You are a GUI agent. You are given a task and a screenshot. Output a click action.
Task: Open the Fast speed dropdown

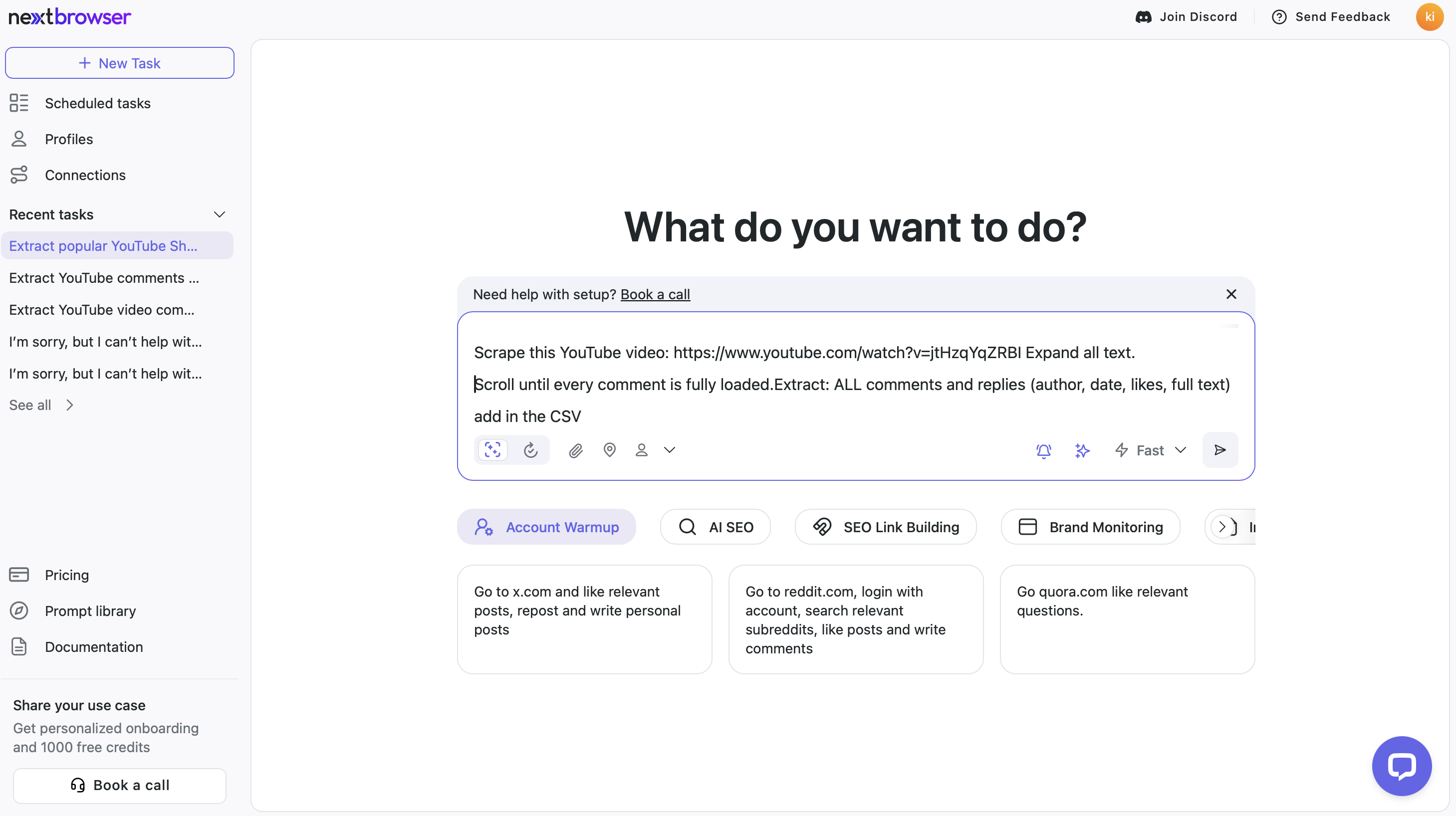tap(1150, 450)
